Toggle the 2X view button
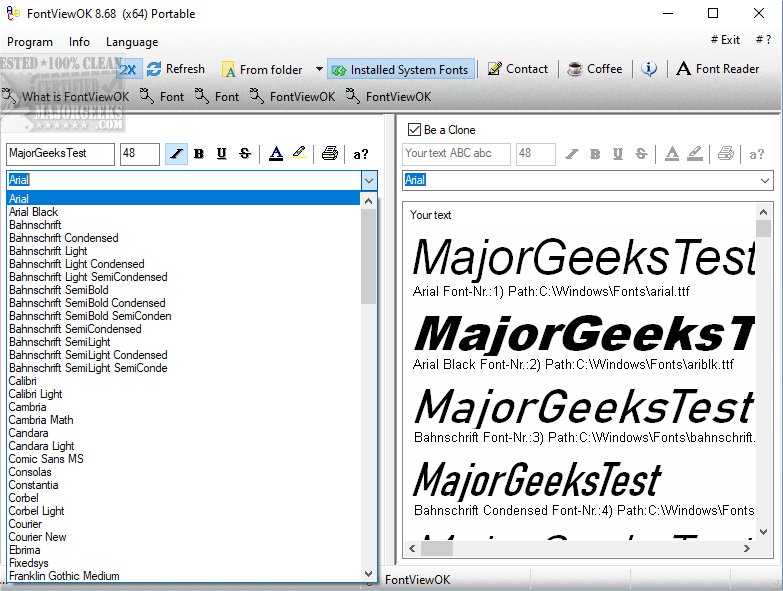 tap(128, 70)
